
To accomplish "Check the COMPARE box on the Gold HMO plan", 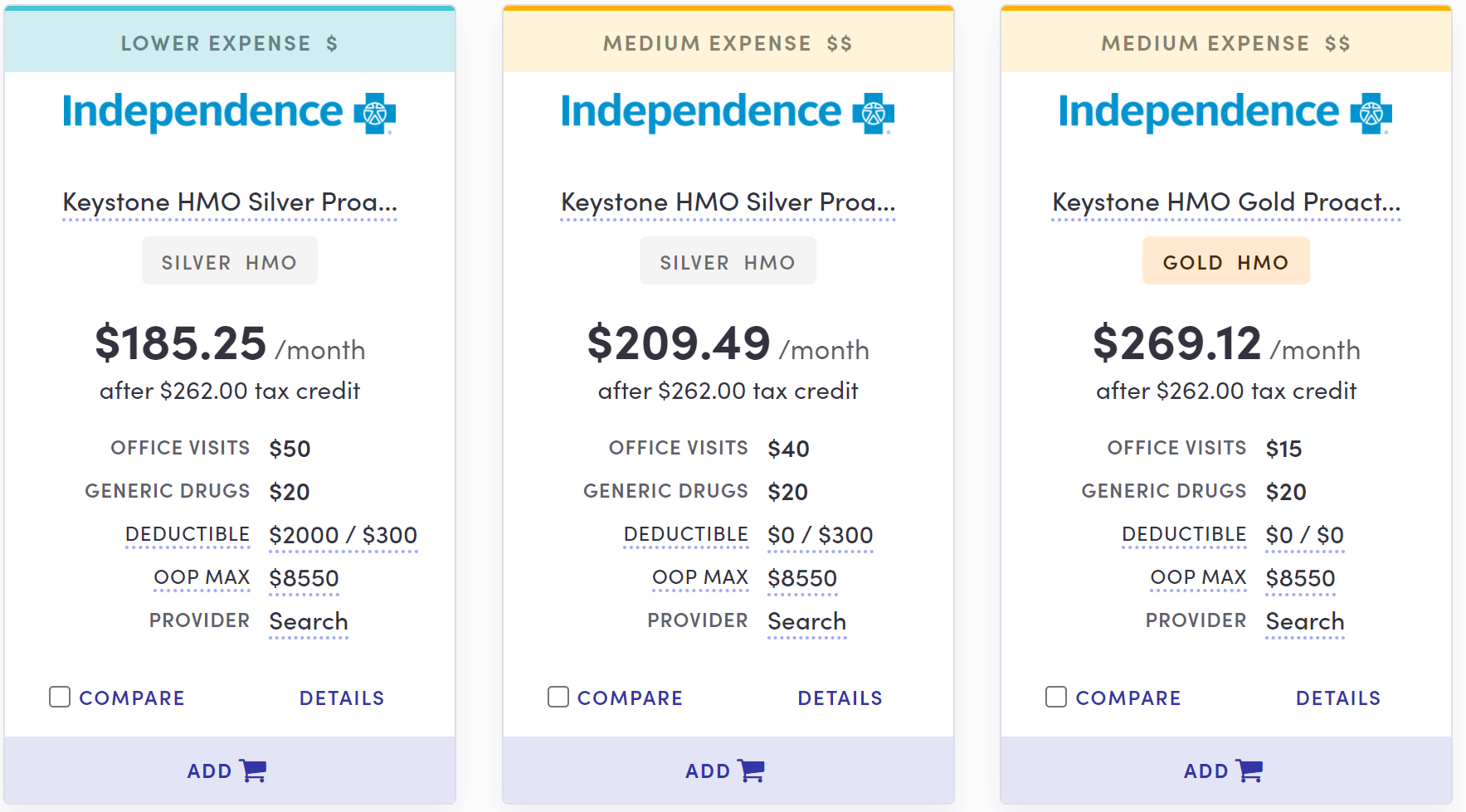I will coord(1055,697).
